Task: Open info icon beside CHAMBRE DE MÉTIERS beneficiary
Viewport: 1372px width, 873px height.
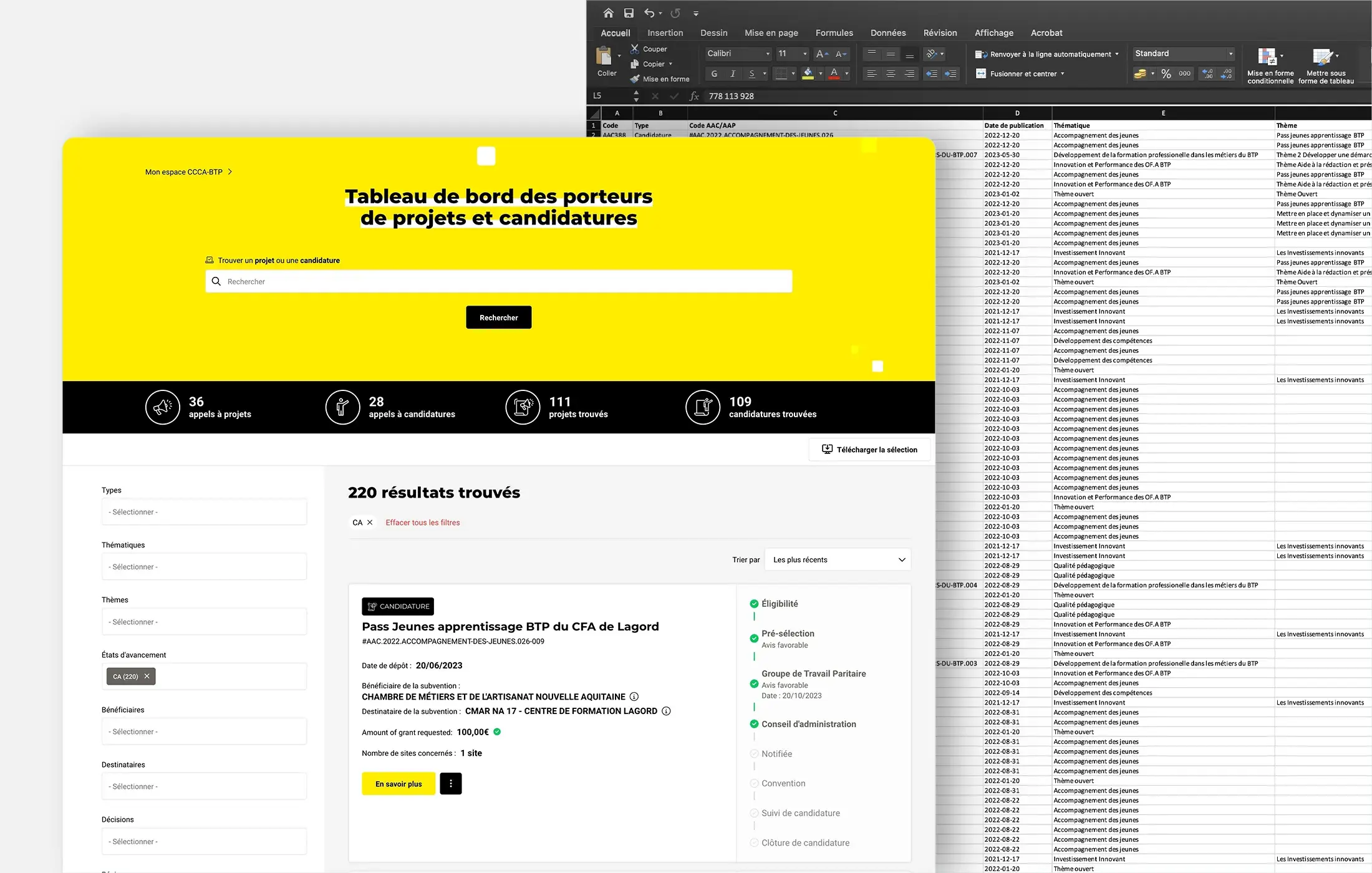Action: (634, 697)
